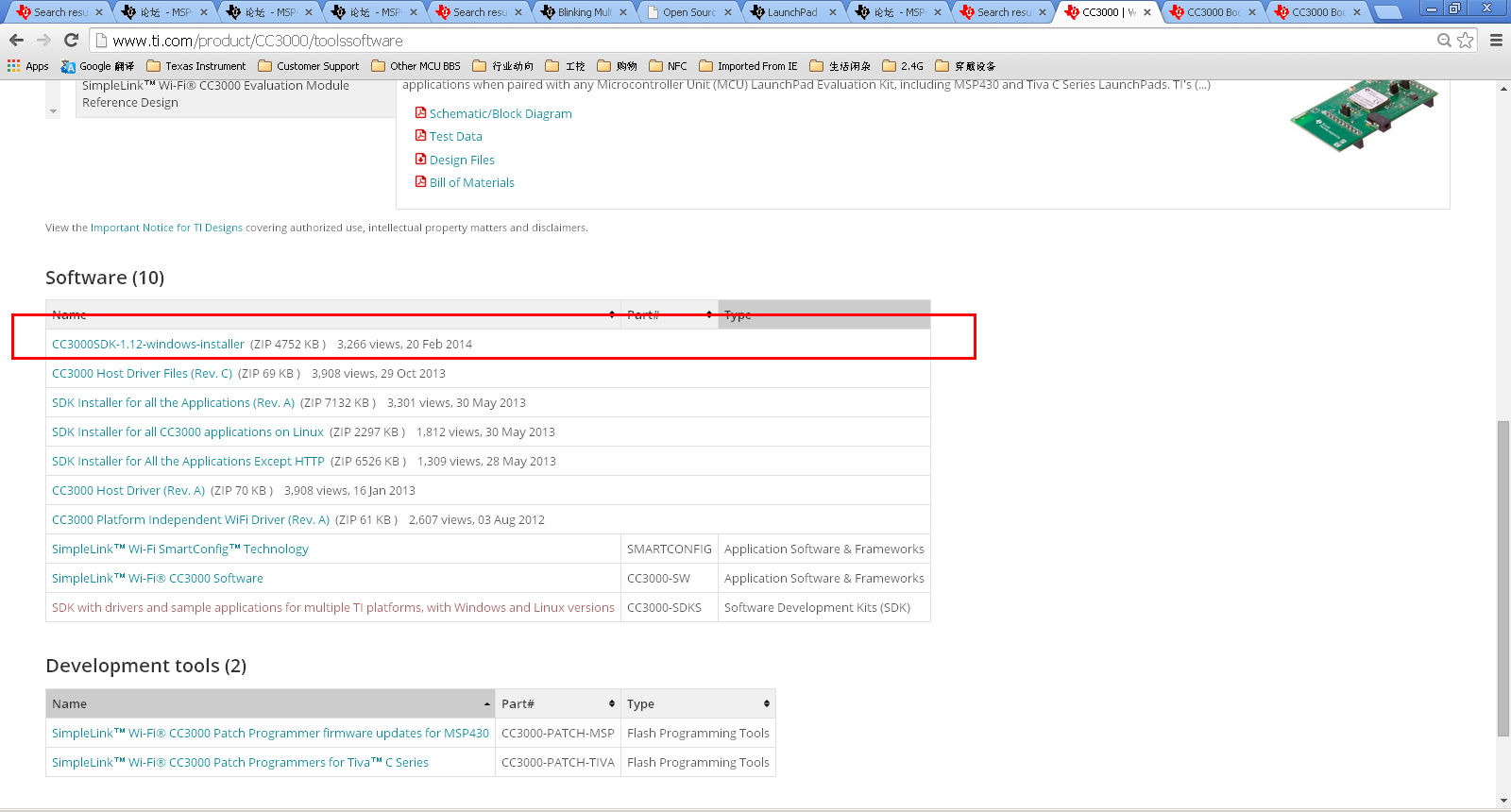
Task: Open the Texas Instrument bookmarks folder
Action: 196,66
